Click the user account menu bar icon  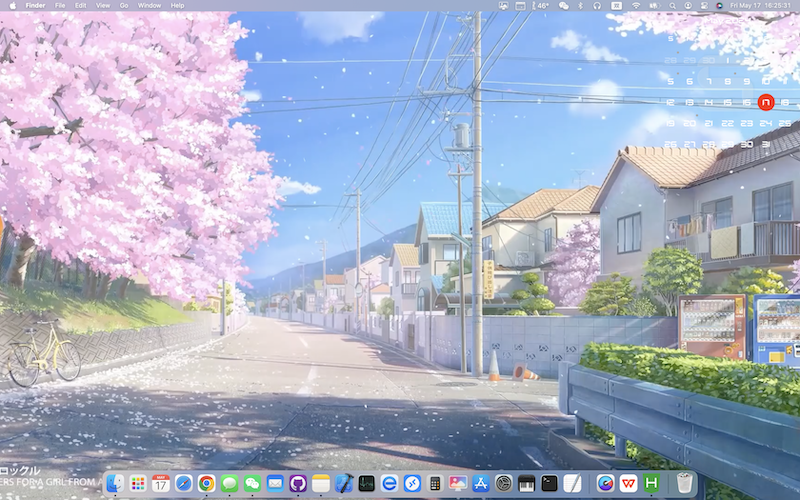coord(688,6)
